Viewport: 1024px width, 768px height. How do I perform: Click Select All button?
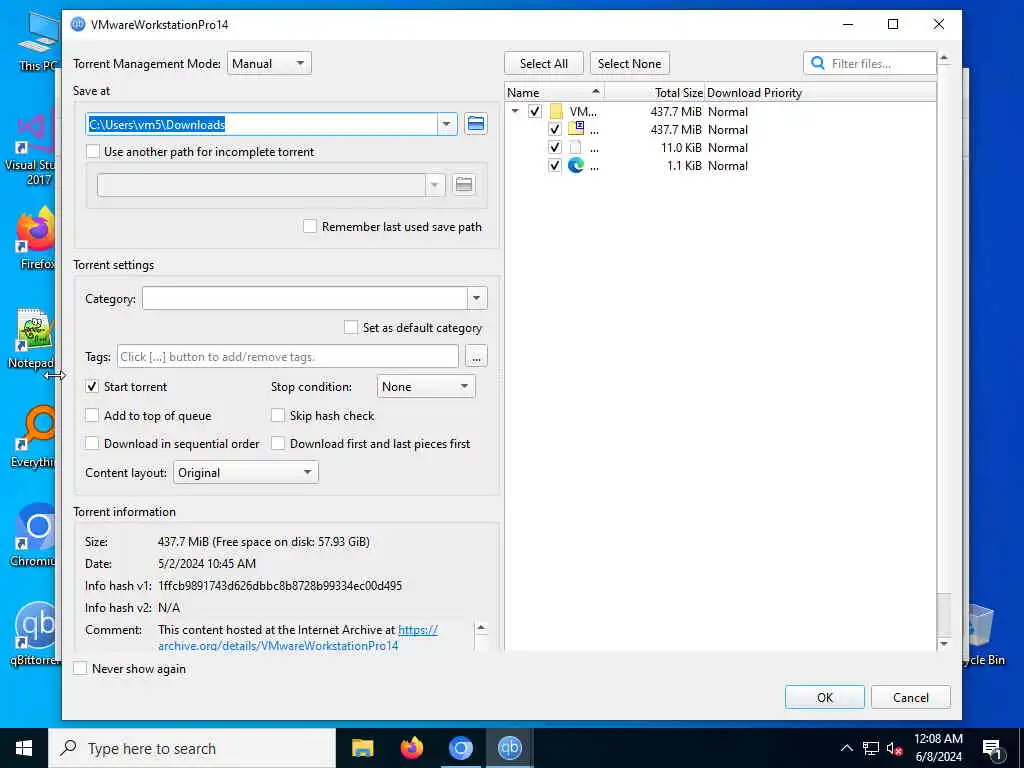tap(543, 63)
